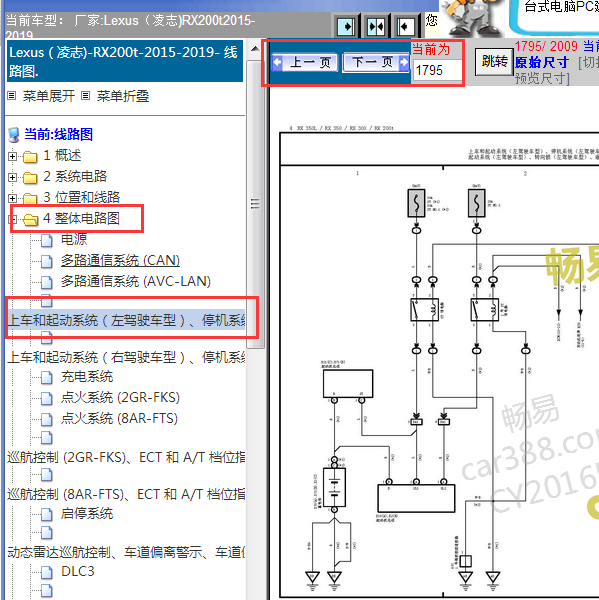Open the 巡航控制 (8AR-FTS) entry
The image size is (599, 600).
tap(127, 494)
